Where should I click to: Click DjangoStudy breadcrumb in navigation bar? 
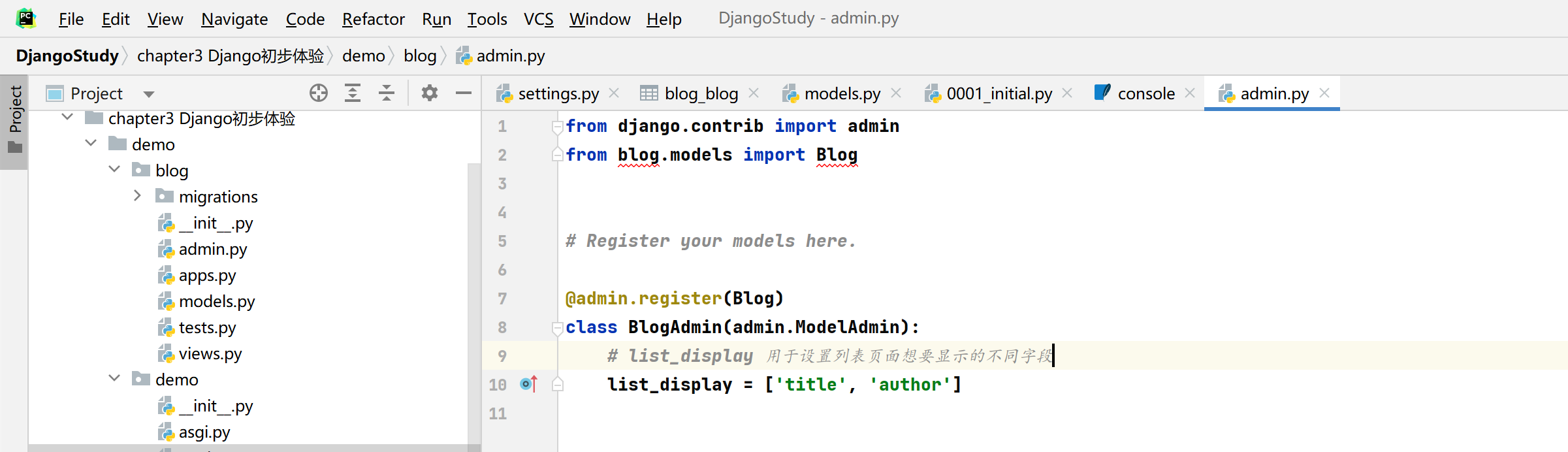click(x=67, y=56)
